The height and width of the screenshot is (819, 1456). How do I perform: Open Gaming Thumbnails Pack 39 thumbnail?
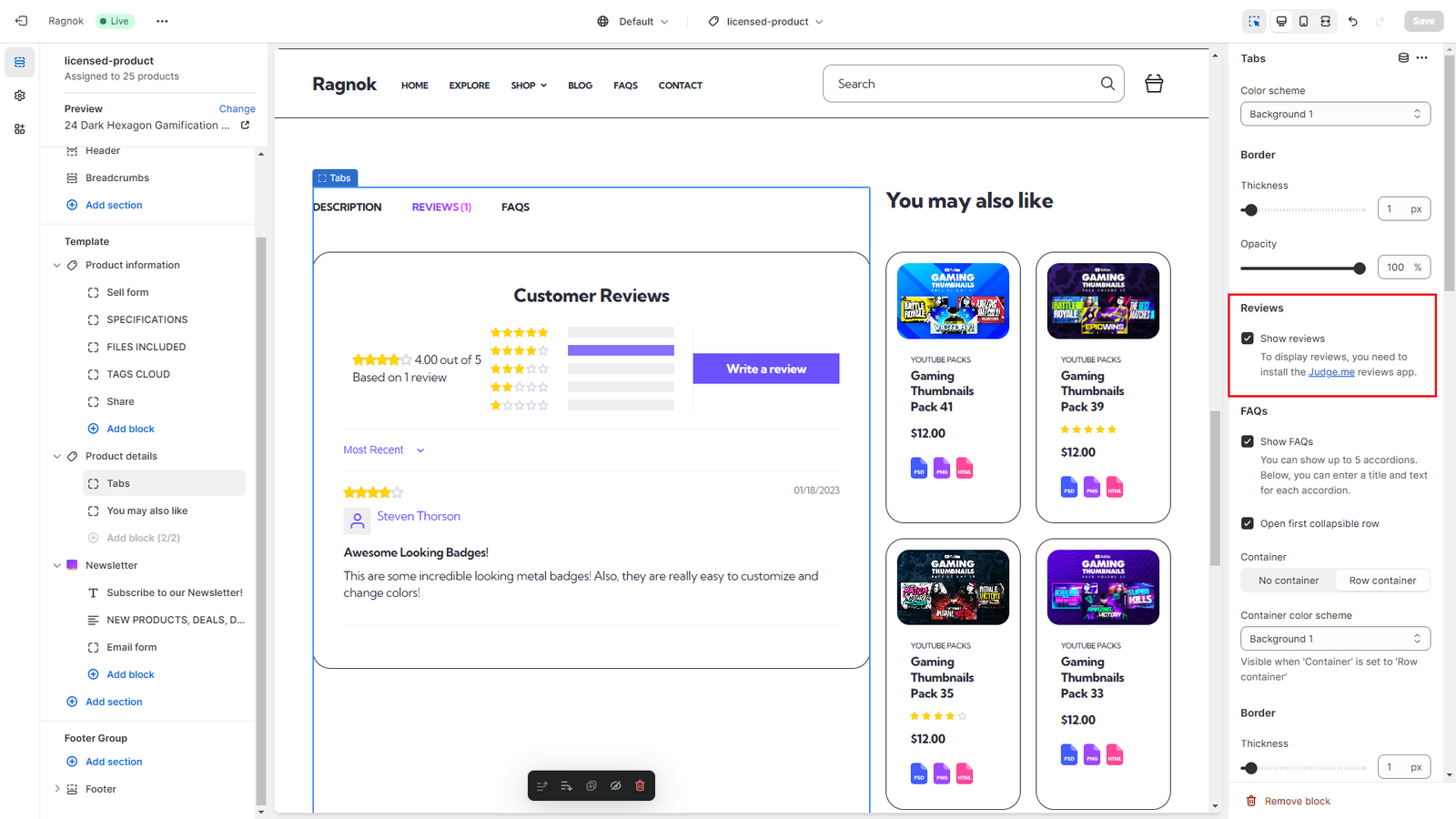point(1103,301)
